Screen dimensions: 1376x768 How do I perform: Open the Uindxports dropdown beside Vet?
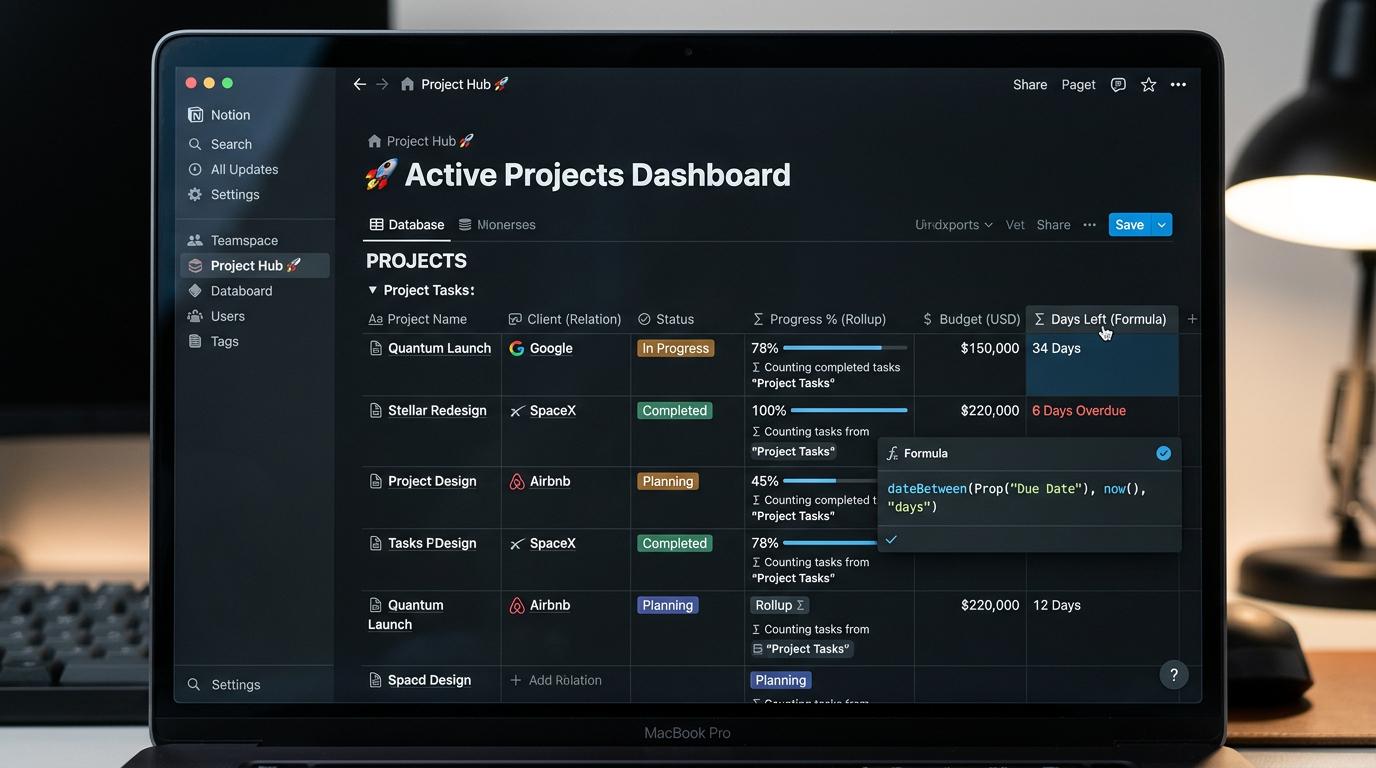tap(954, 225)
